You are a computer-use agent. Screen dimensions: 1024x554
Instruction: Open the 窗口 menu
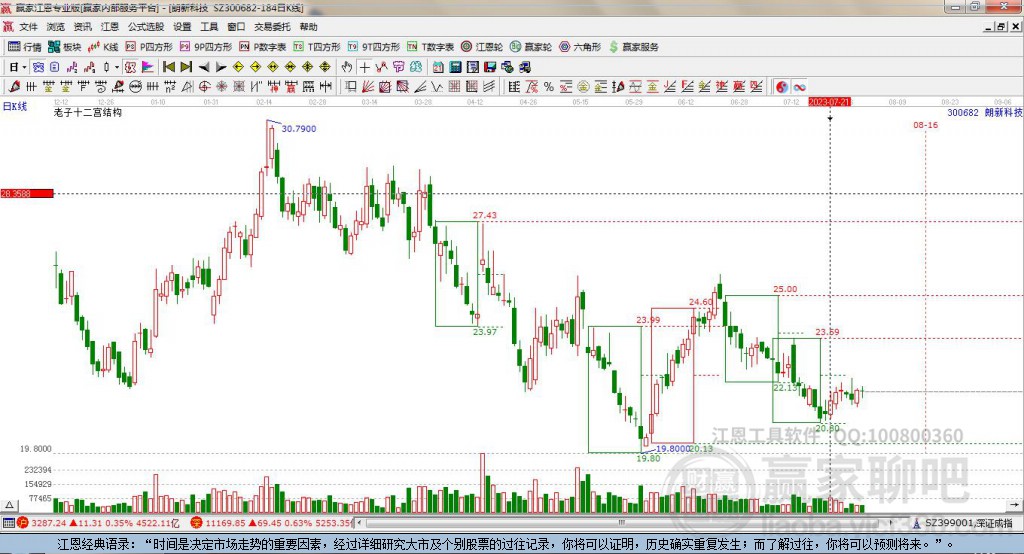pyautogui.click(x=236, y=27)
